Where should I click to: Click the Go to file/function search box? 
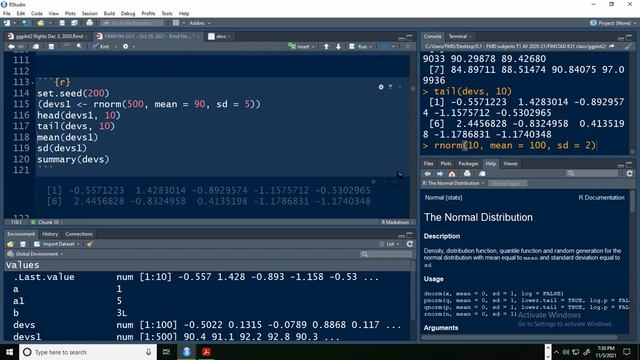[x=133, y=23]
